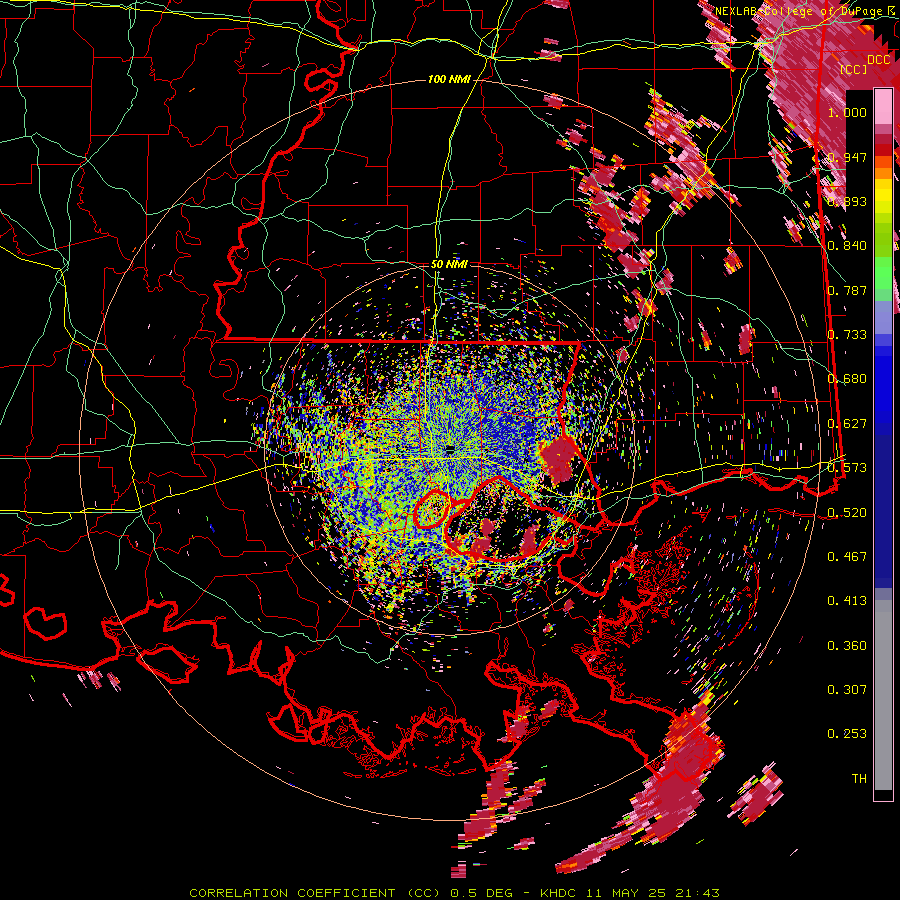Click the 0.680 scale value

point(847,379)
